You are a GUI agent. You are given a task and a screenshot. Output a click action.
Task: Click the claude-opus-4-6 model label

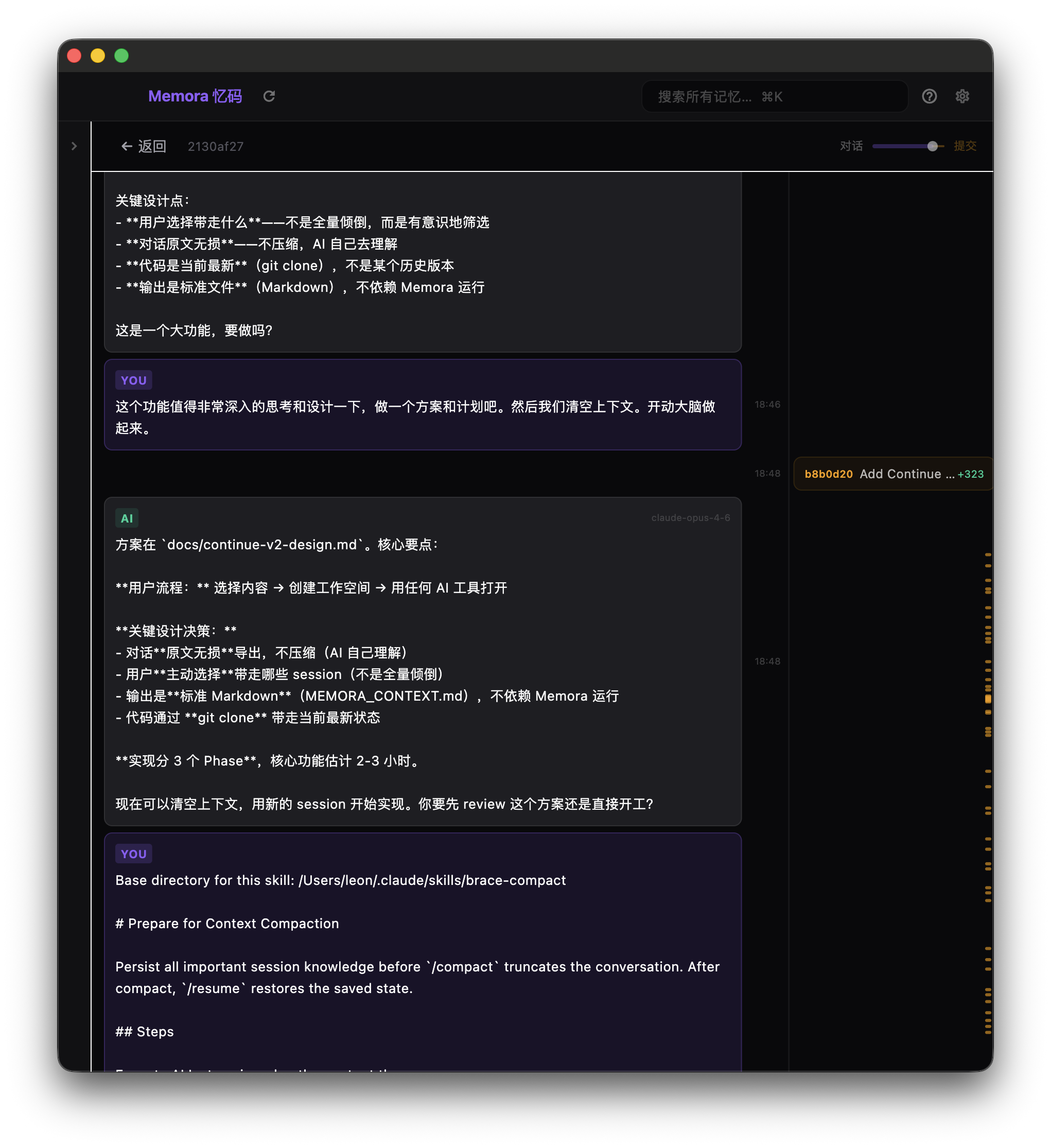(x=690, y=517)
